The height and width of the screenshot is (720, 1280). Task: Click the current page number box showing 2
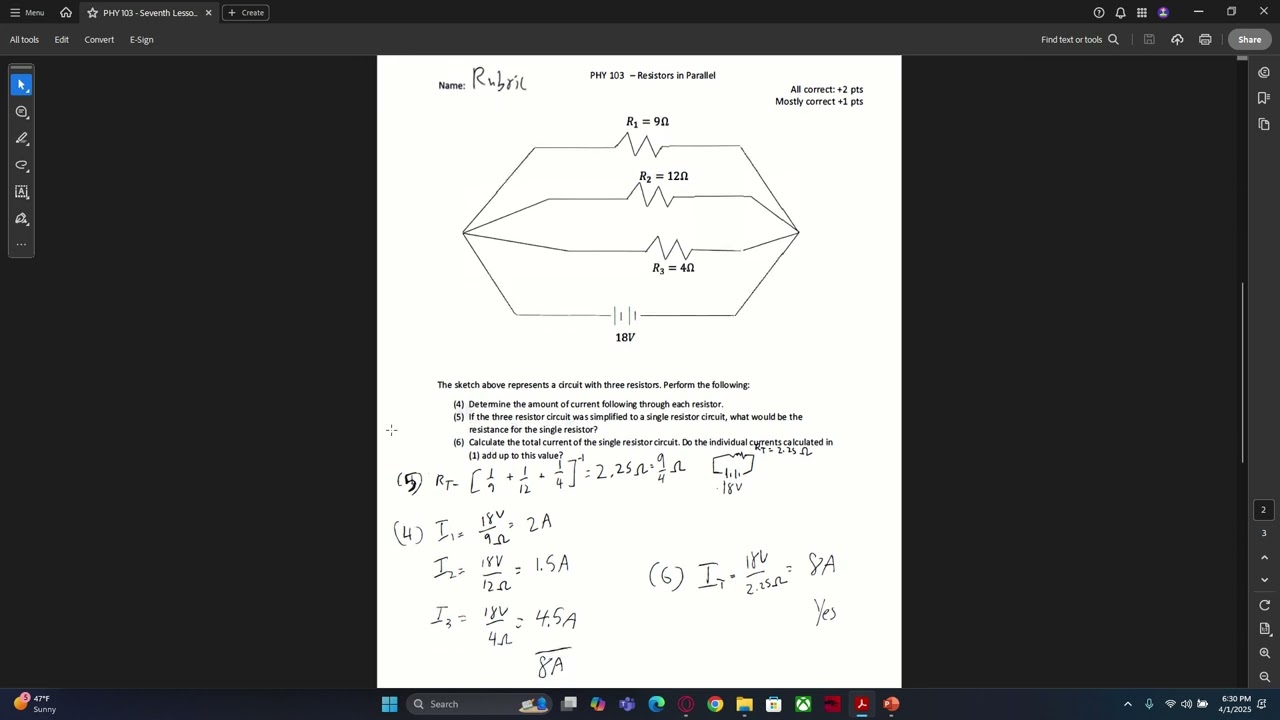pos(1263,510)
